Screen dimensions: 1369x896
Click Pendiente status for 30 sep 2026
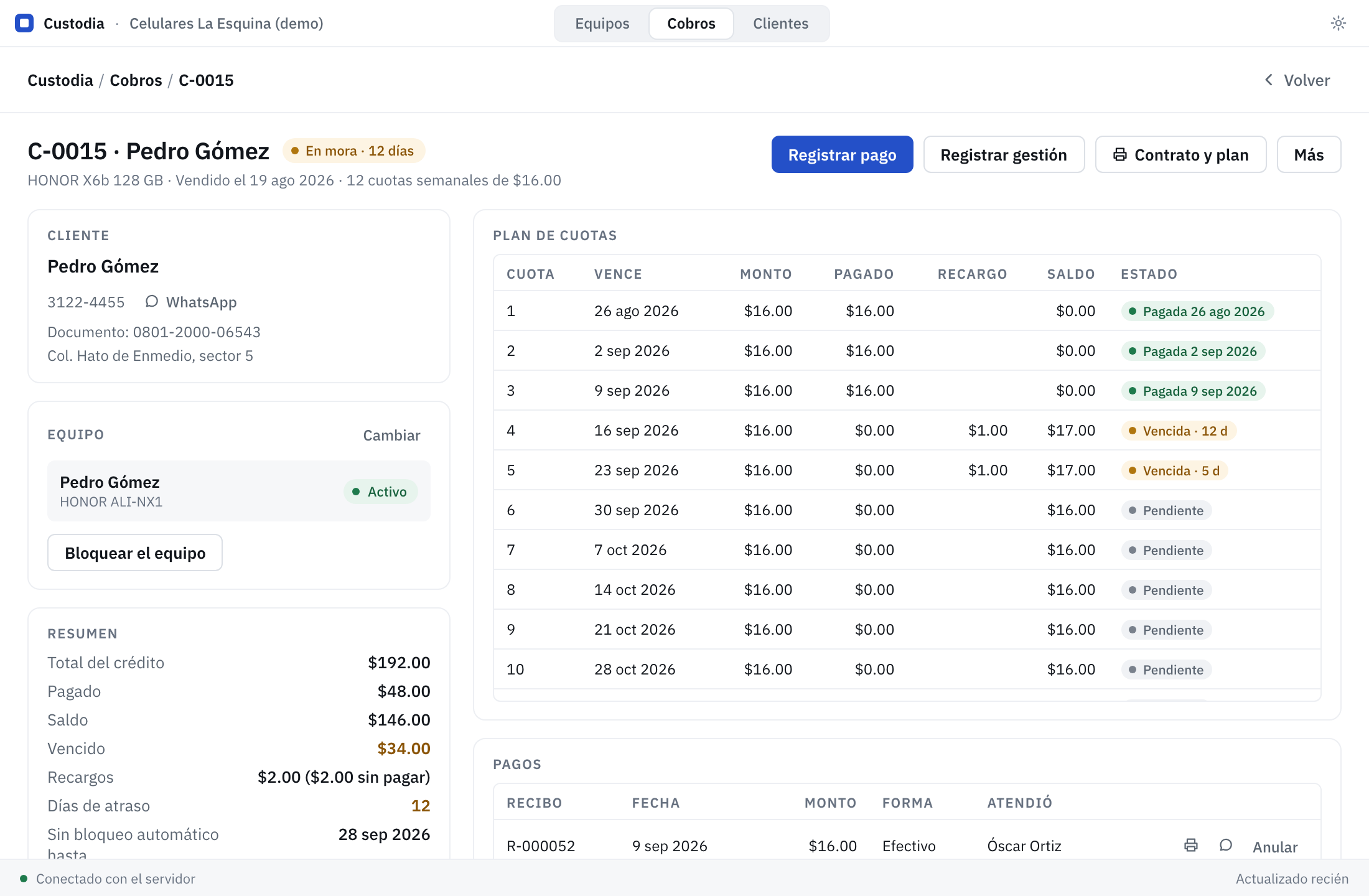[x=1166, y=510]
